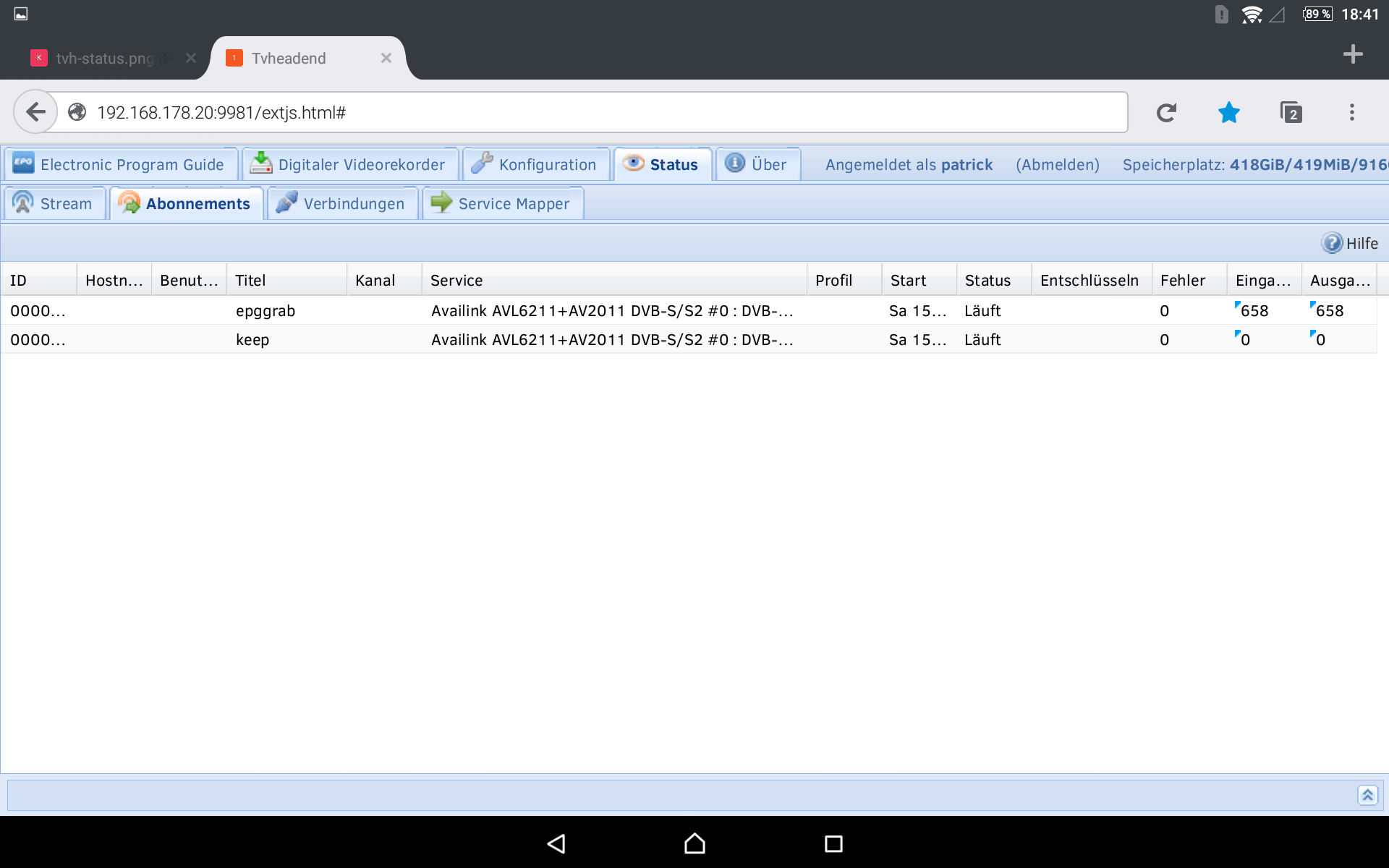Sort by the Entschlüsseln column header
The image size is (1389, 868).
coord(1092,280)
